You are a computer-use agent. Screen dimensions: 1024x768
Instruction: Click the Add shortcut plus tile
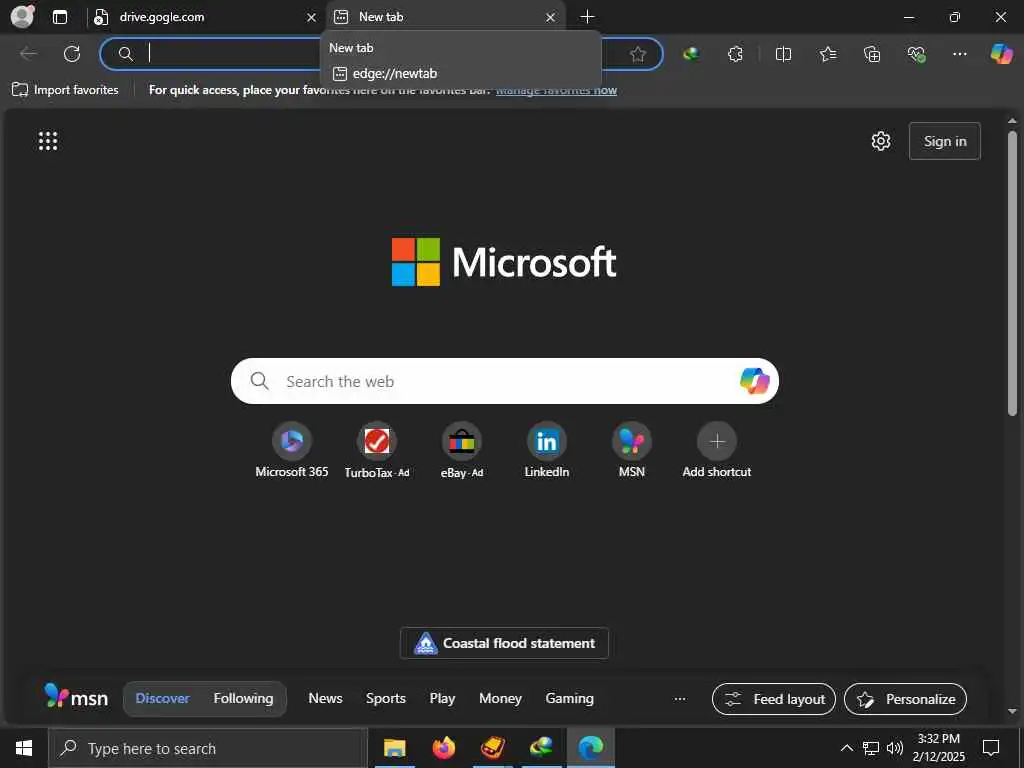(x=716, y=451)
